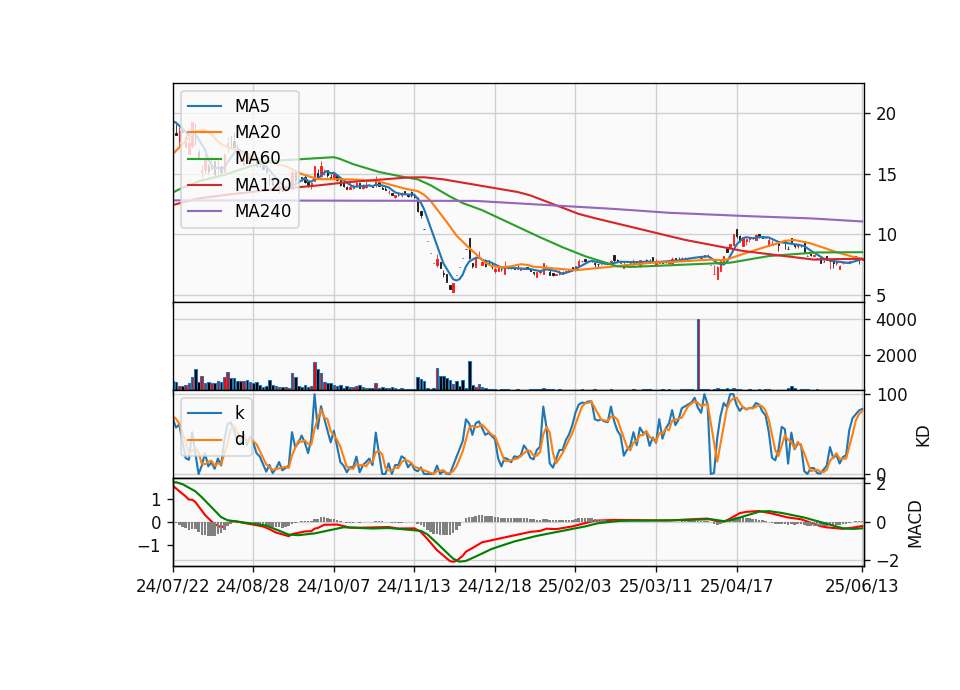The image size is (960, 690).
Task: Click the KD axis title
Action: pyautogui.click(x=923, y=437)
